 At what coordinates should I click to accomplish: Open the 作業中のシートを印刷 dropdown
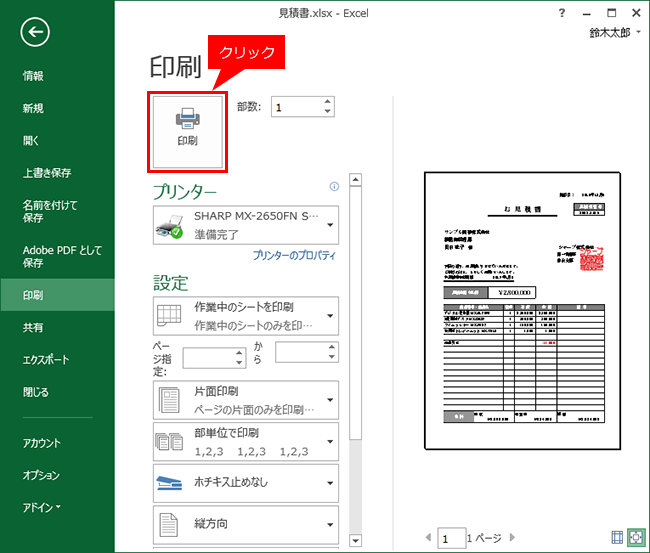pyautogui.click(x=246, y=316)
